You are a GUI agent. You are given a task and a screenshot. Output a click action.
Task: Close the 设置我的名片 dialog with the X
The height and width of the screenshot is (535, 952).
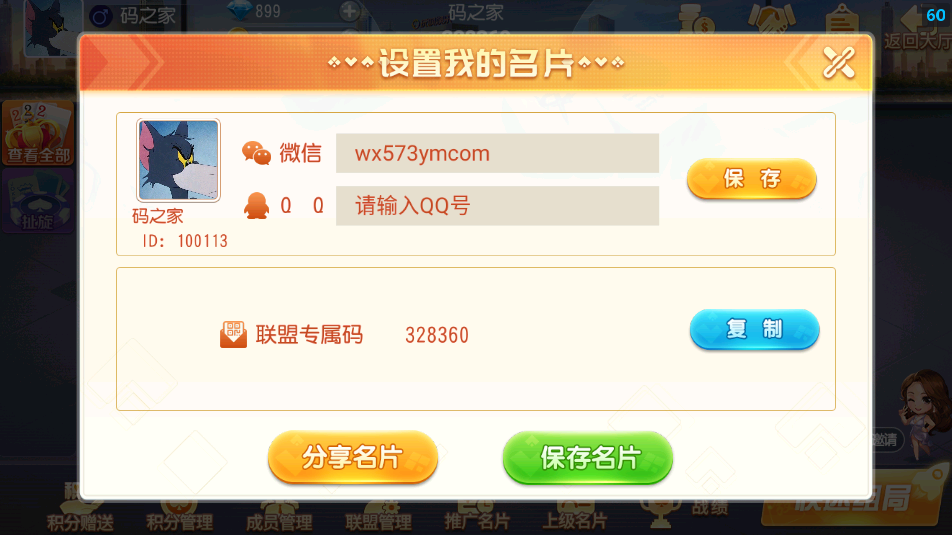838,63
